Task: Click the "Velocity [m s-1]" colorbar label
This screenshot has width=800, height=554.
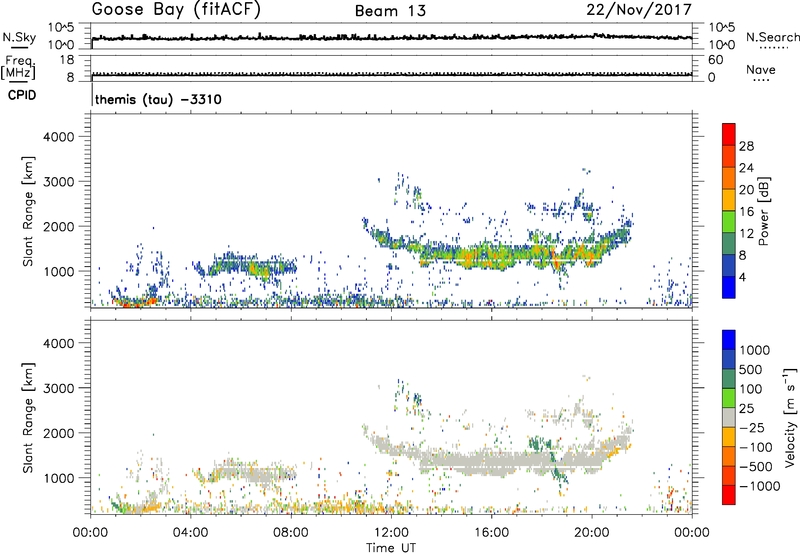Action: click(790, 417)
